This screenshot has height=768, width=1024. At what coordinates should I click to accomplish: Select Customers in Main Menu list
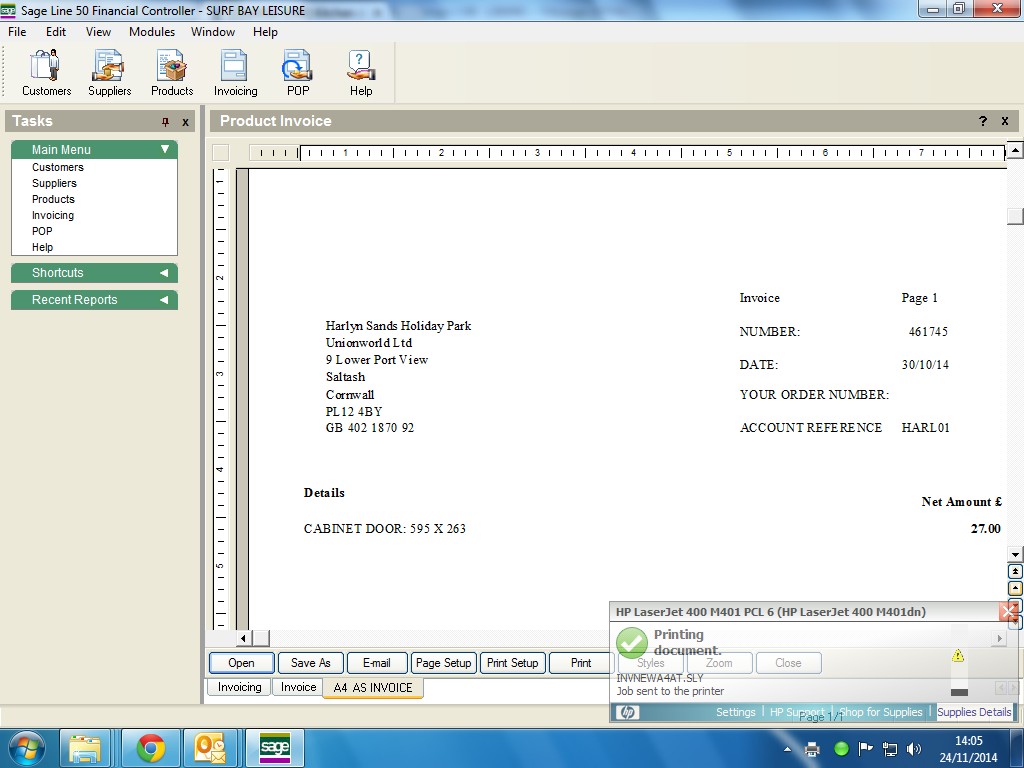coord(57,167)
